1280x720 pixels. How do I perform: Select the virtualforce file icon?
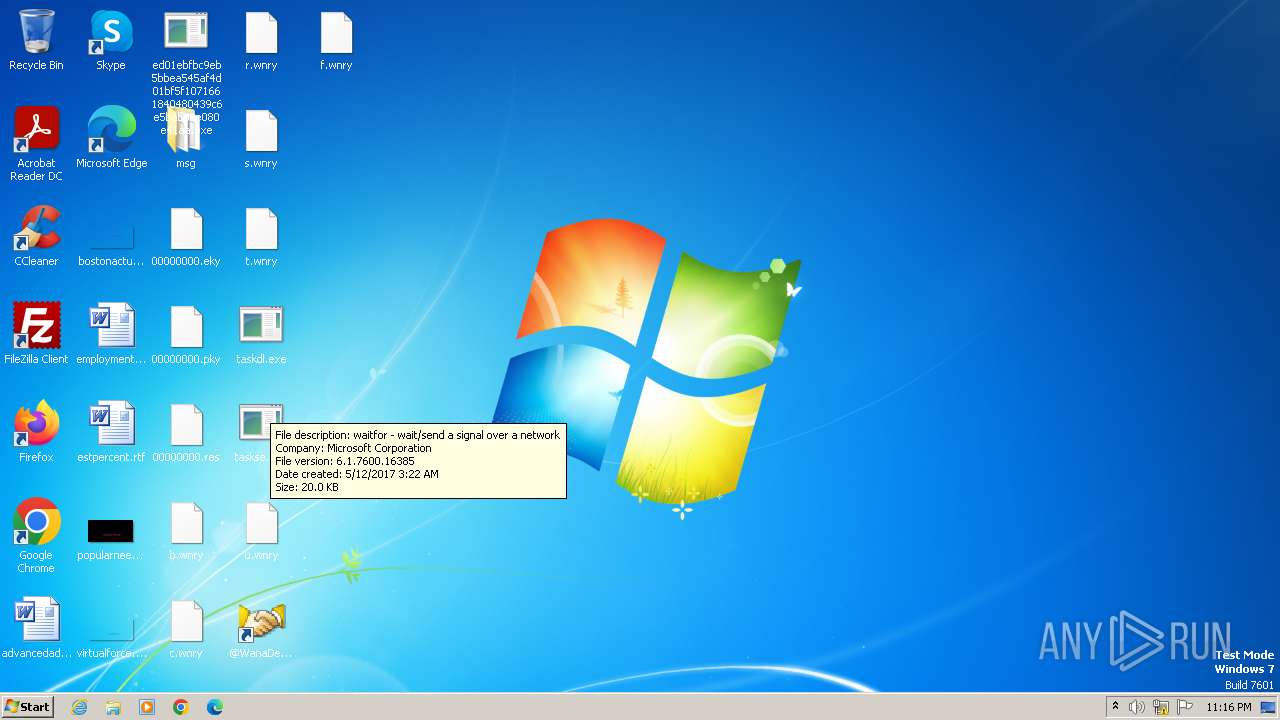tap(111, 628)
